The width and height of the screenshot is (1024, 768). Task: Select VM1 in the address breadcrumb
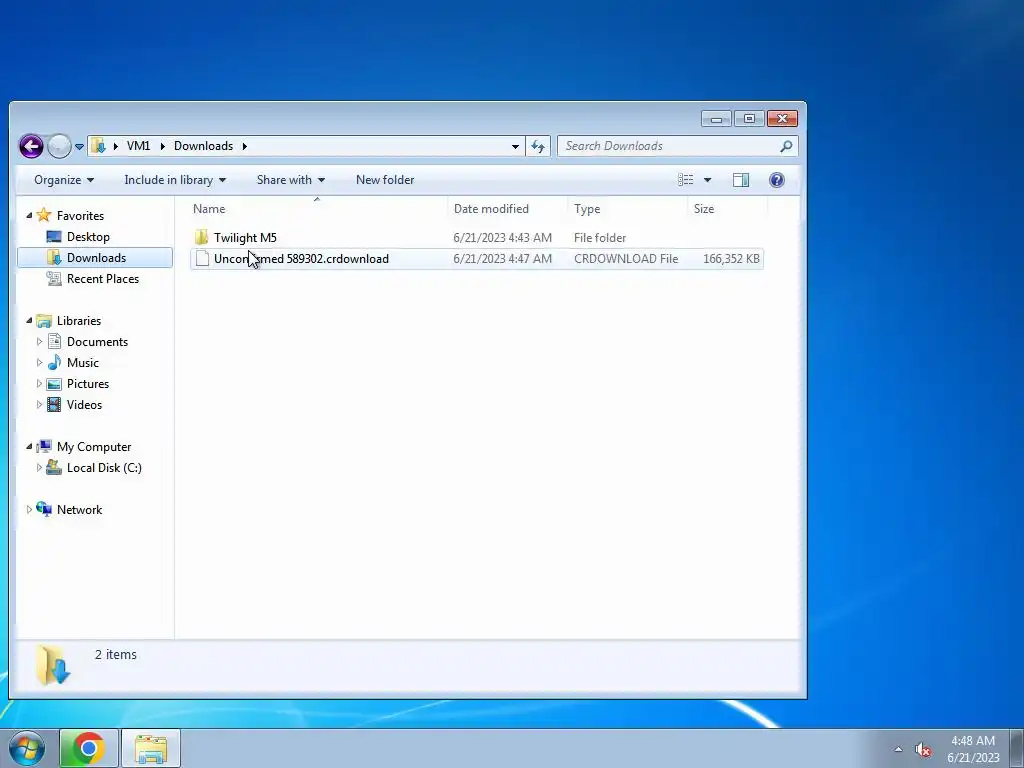tap(138, 146)
